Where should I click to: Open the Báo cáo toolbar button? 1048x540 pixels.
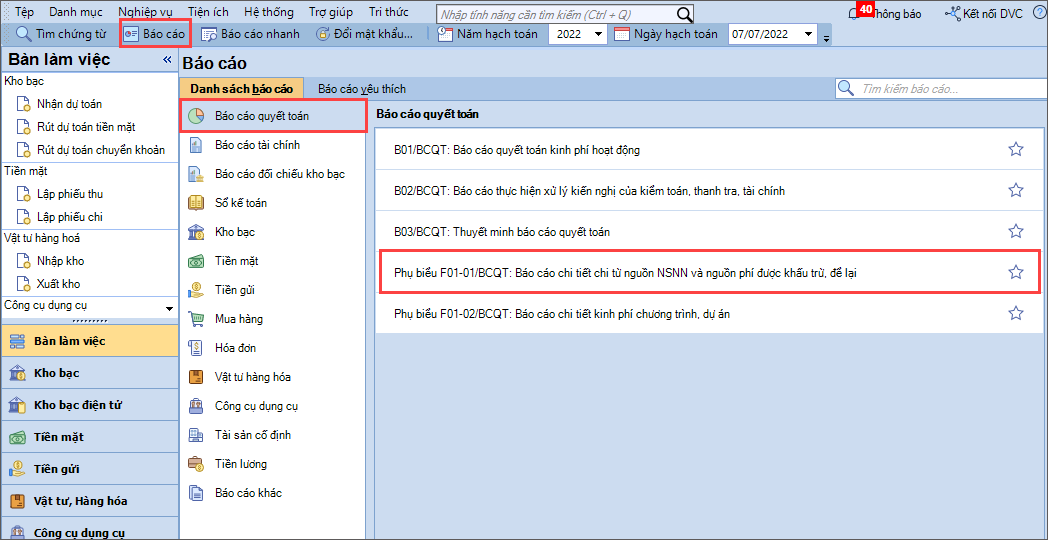pos(155,34)
